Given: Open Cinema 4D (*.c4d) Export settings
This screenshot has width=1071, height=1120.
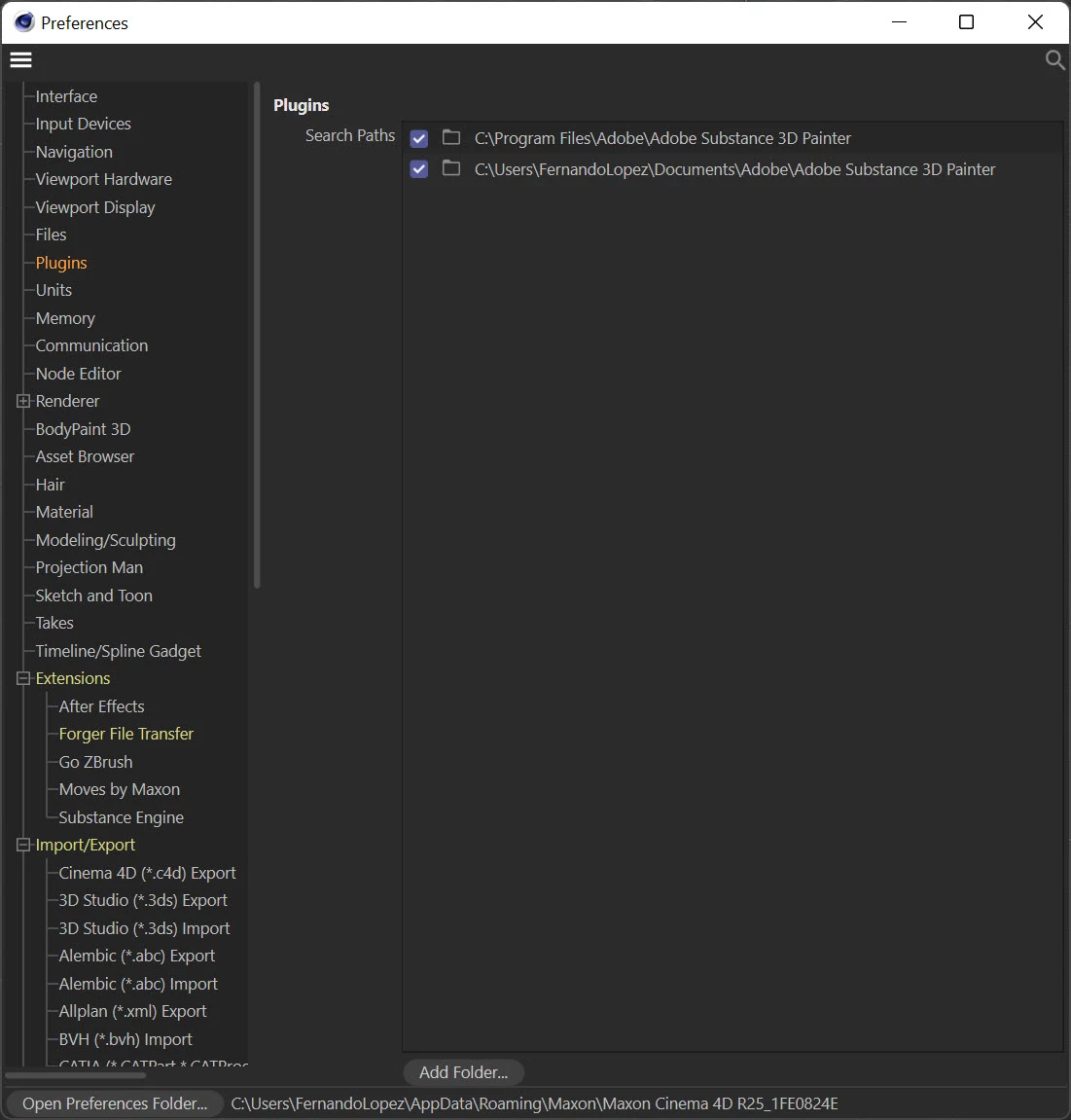Looking at the screenshot, I should [x=147, y=873].
